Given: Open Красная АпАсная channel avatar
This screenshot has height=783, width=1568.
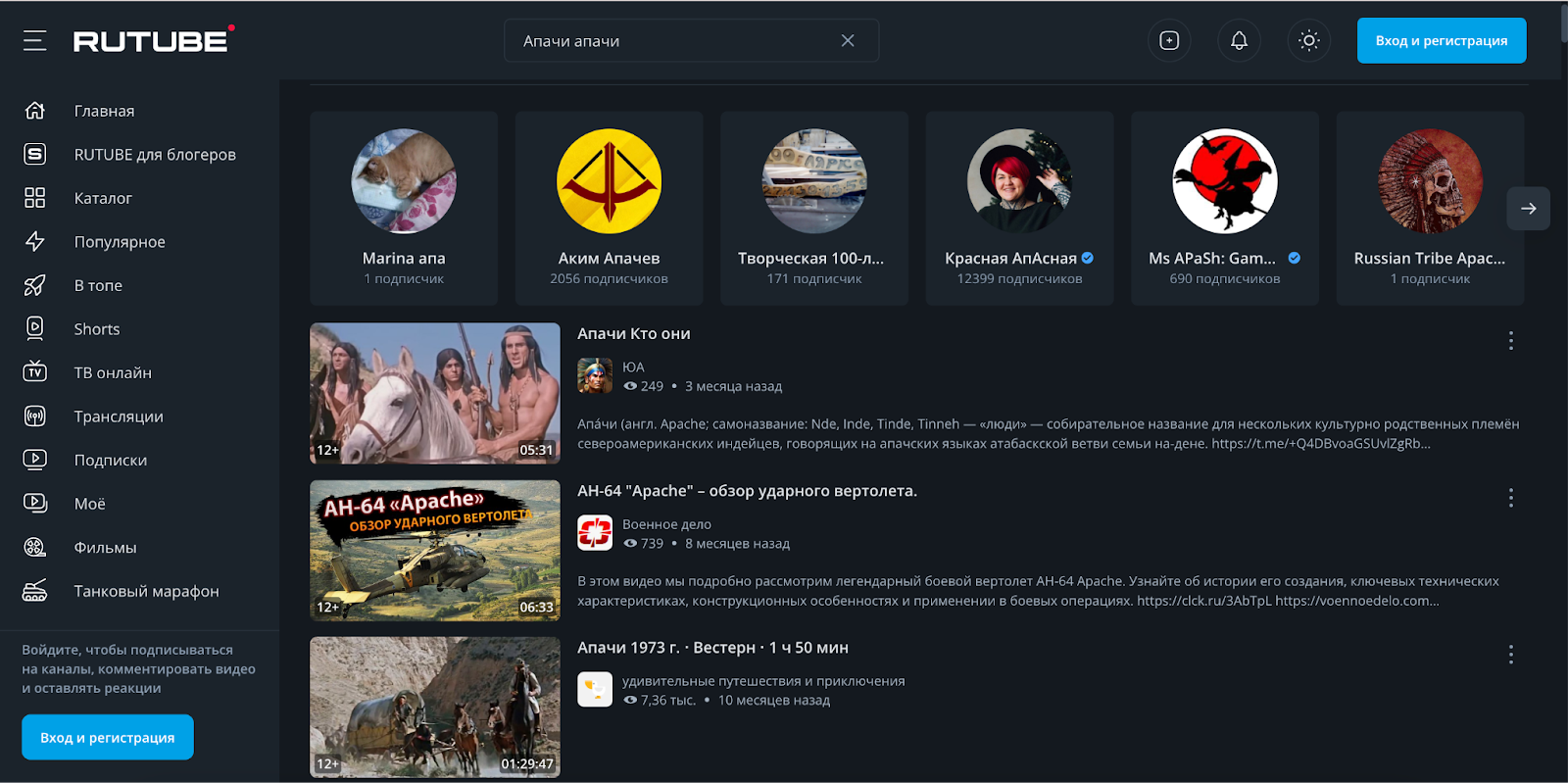Looking at the screenshot, I should tap(1019, 181).
